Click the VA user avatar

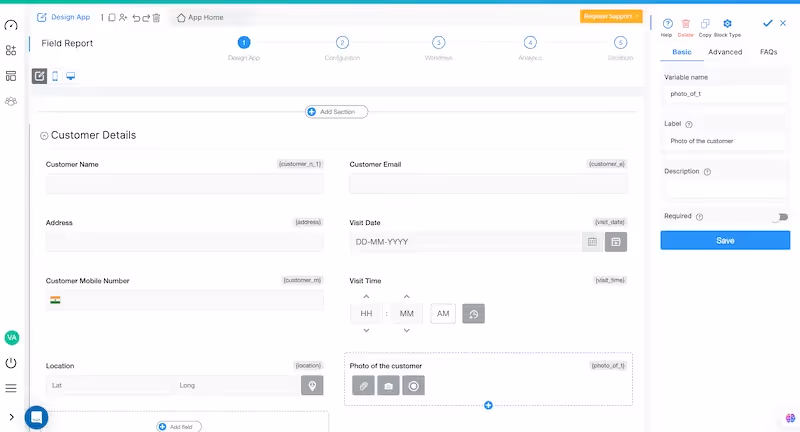[x=11, y=338]
